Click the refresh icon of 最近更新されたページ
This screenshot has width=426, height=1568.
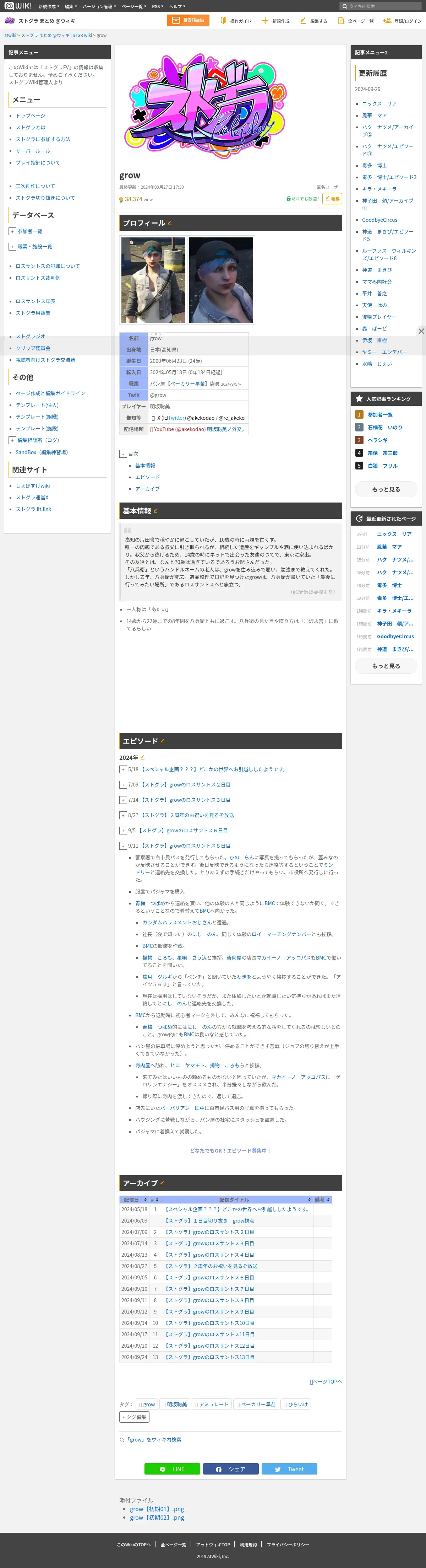pos(359,519)
